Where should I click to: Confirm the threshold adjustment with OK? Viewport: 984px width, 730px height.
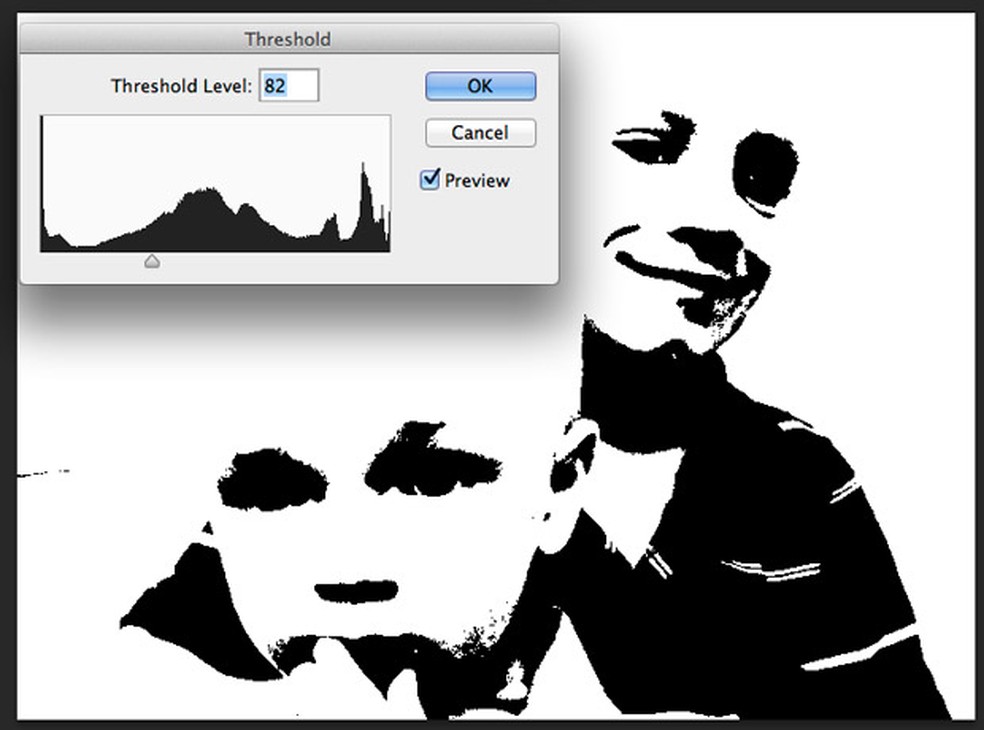click(480, 86)
